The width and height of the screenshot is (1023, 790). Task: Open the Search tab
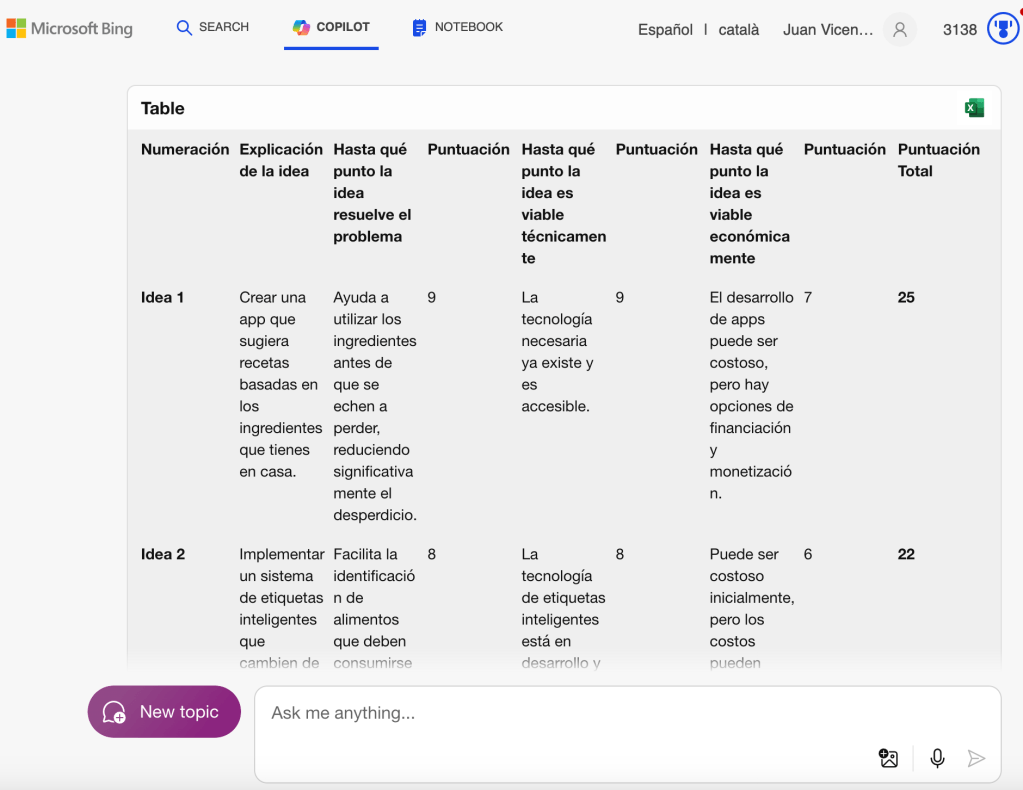212,27
